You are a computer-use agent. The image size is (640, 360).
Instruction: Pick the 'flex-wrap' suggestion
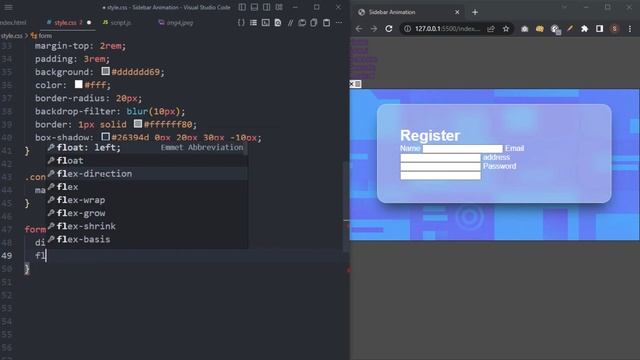pyautogui.click(x=147, y=200)
